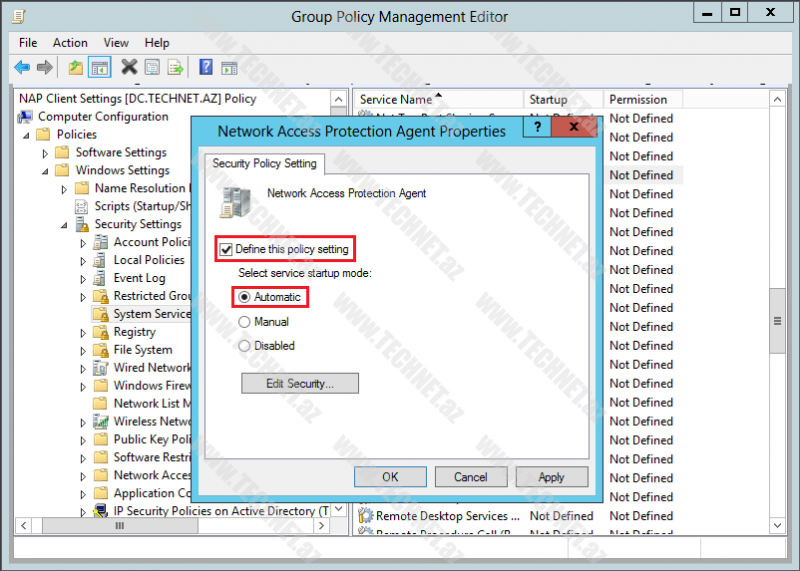Open the Action menu
The width and height of the screenshot is (800, 571).
tap(70, 43)
